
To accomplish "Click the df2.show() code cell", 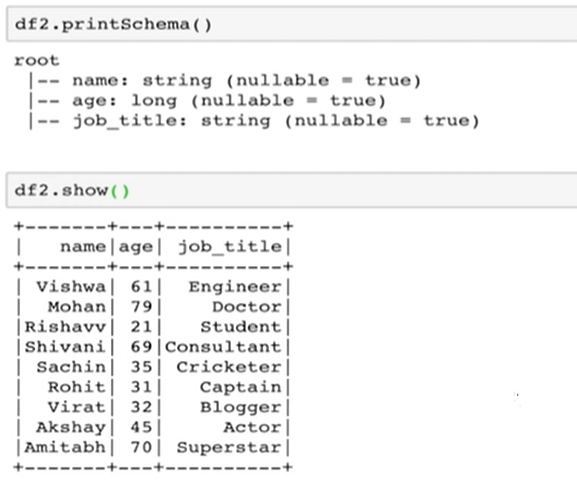I will pyautogui.click(x=291, y=191).
